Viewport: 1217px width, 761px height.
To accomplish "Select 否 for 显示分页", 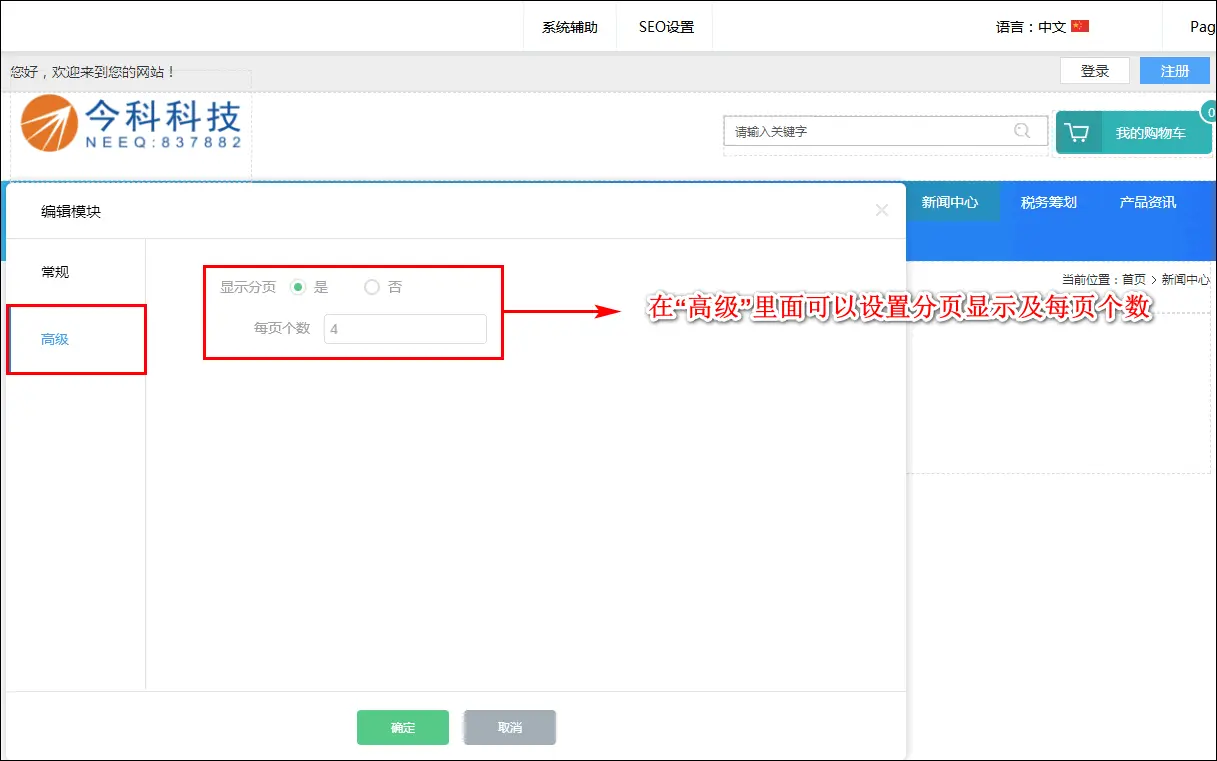I will click(x=372, y=287).
